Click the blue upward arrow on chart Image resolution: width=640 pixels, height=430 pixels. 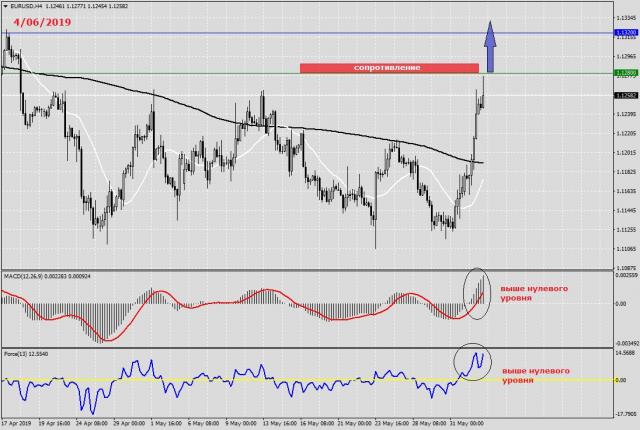click(x=489, y=40)
